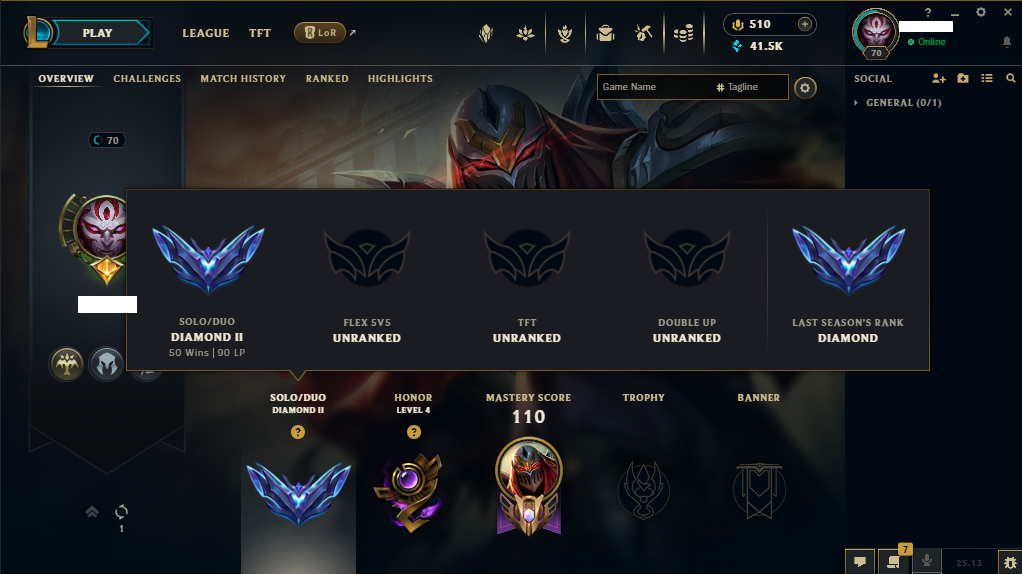Open the chat bubble icon at bottom
1022x574 pixels.
pos(860,562)
